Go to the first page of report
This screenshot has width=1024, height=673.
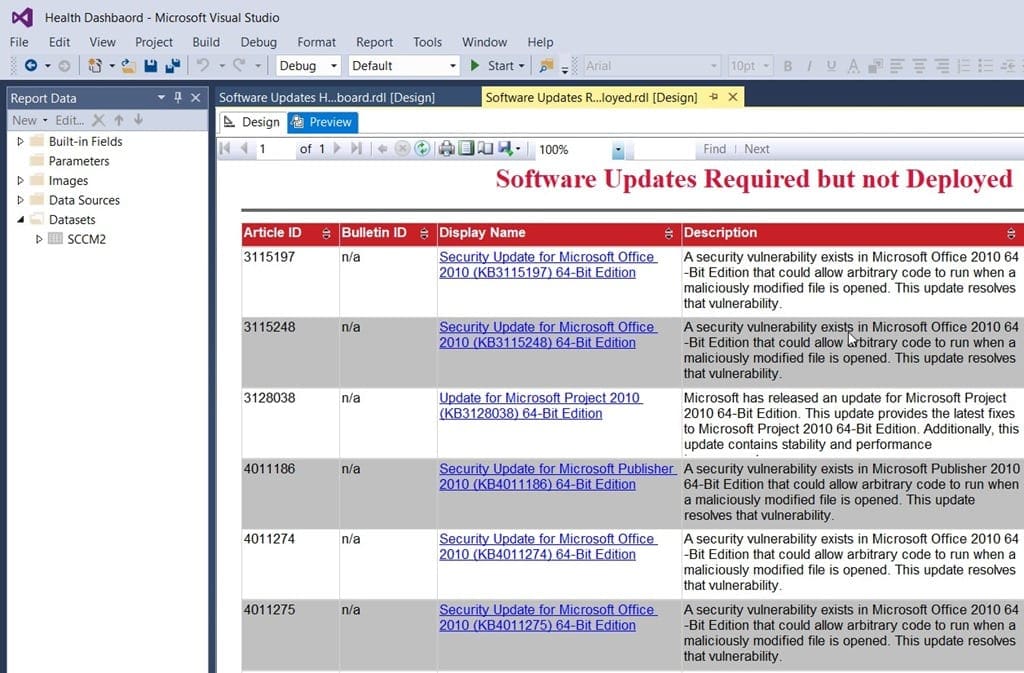[x=225, y=149]
